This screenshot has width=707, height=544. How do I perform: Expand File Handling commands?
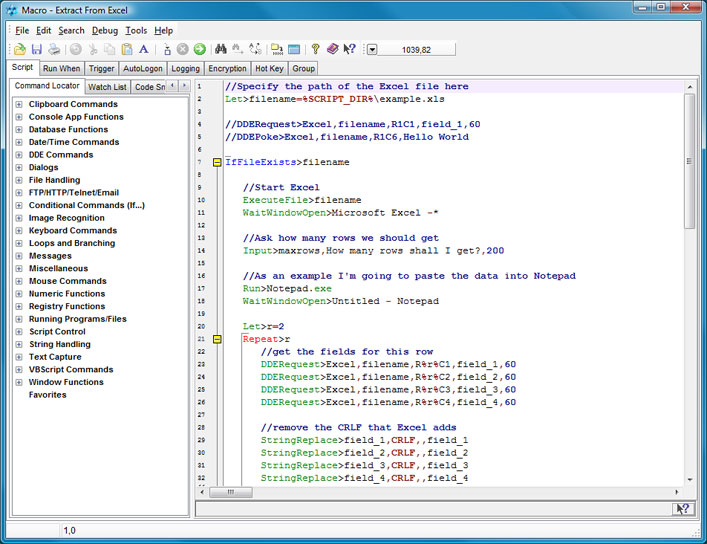[x=19, y=180]
